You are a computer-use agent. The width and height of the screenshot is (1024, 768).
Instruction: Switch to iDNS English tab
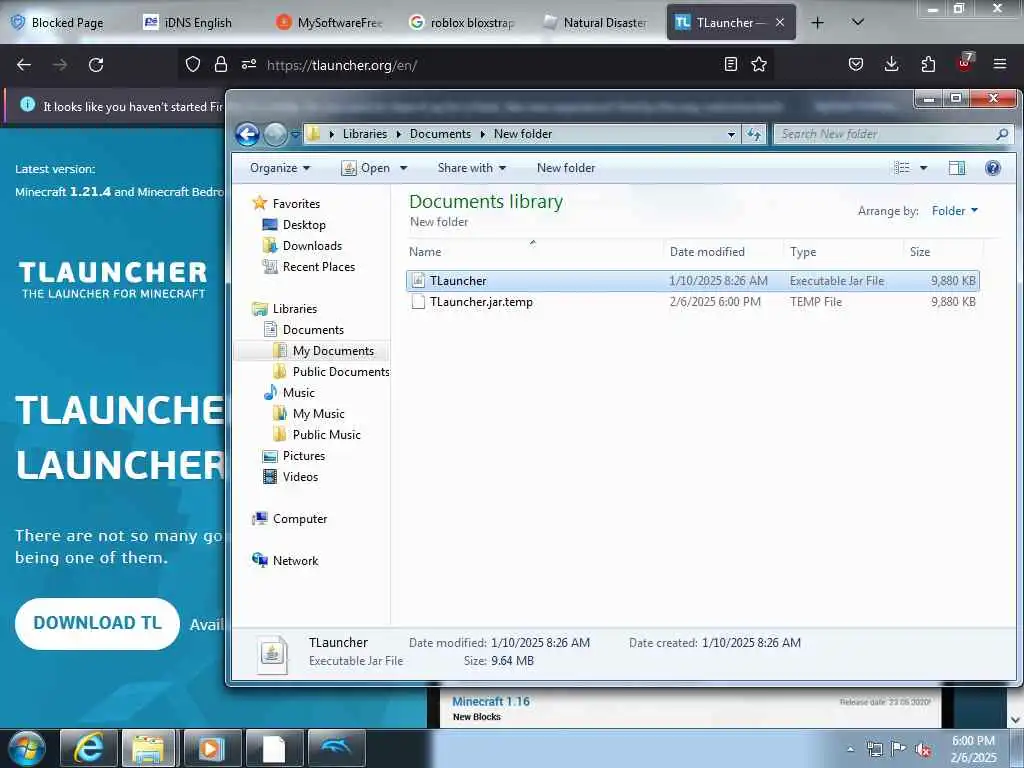196,23
